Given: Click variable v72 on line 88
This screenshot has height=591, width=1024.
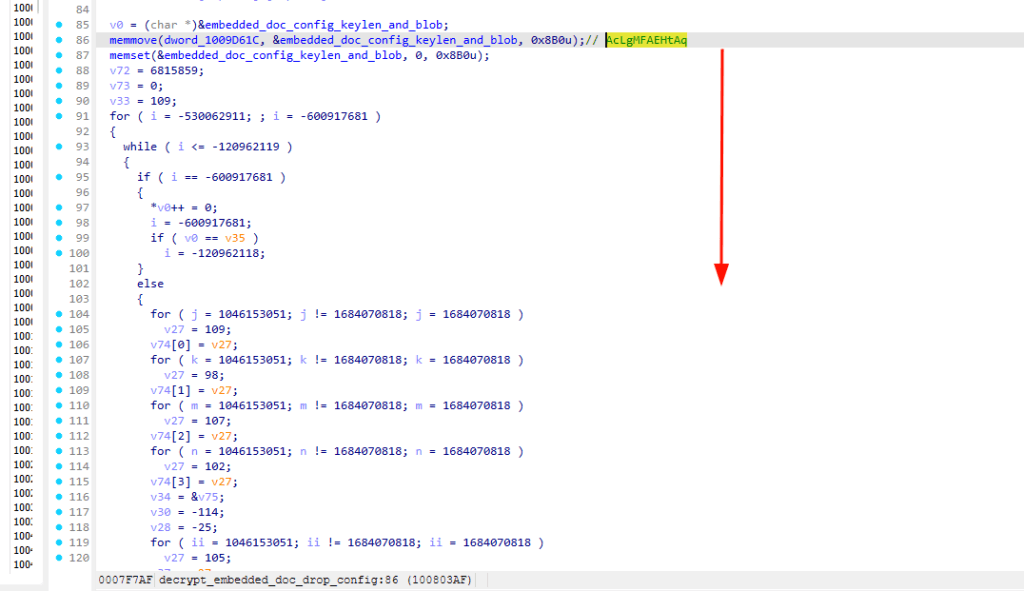Looking at the screenshot, I should pos(120,71).
